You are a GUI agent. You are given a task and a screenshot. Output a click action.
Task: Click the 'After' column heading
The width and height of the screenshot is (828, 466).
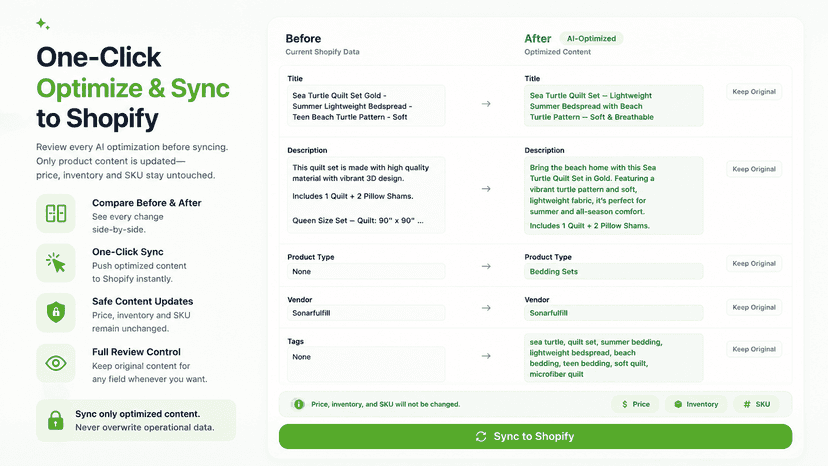point(538,39)
